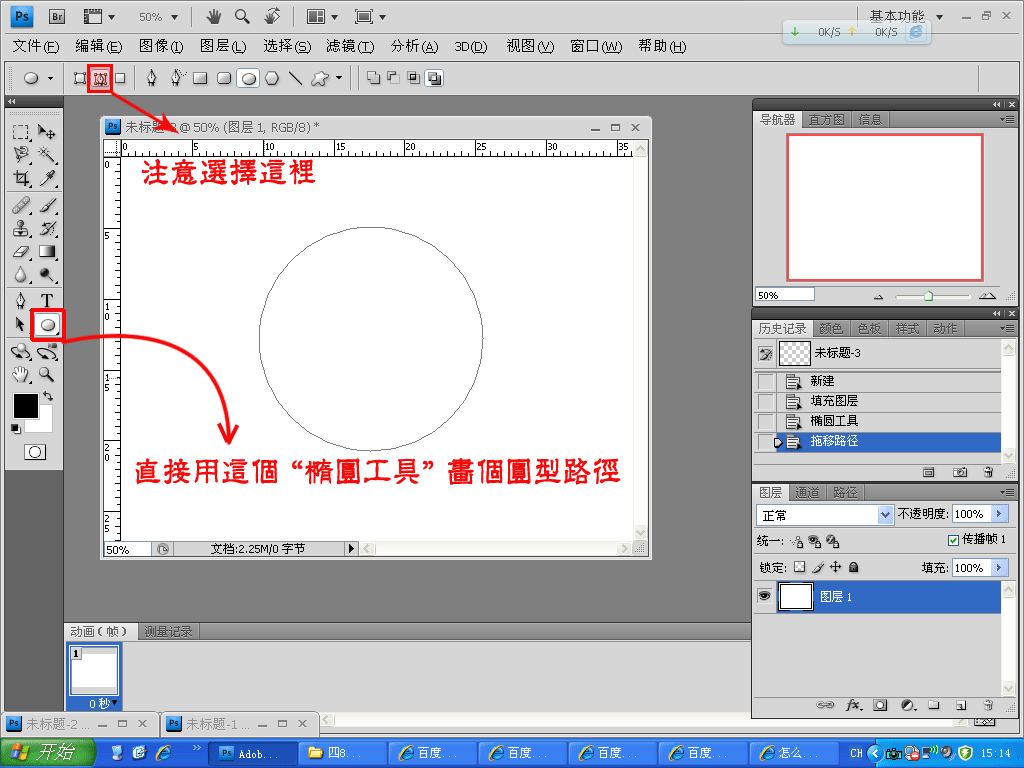This screenshot has width=1024, height=768.
Task: Open the Windows 开始 button
Action: [x=47, y=752]
